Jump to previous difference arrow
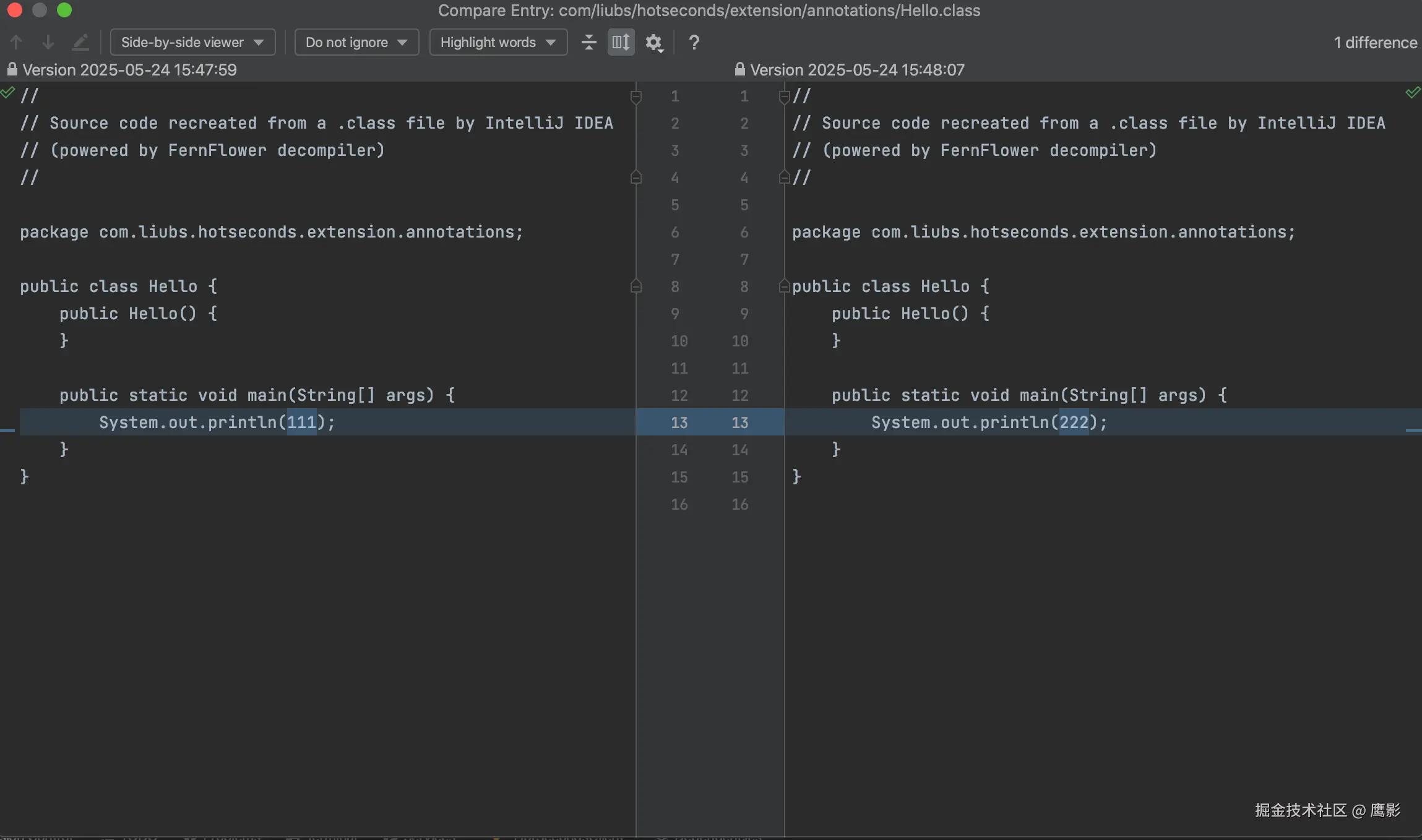 [16, 42]
